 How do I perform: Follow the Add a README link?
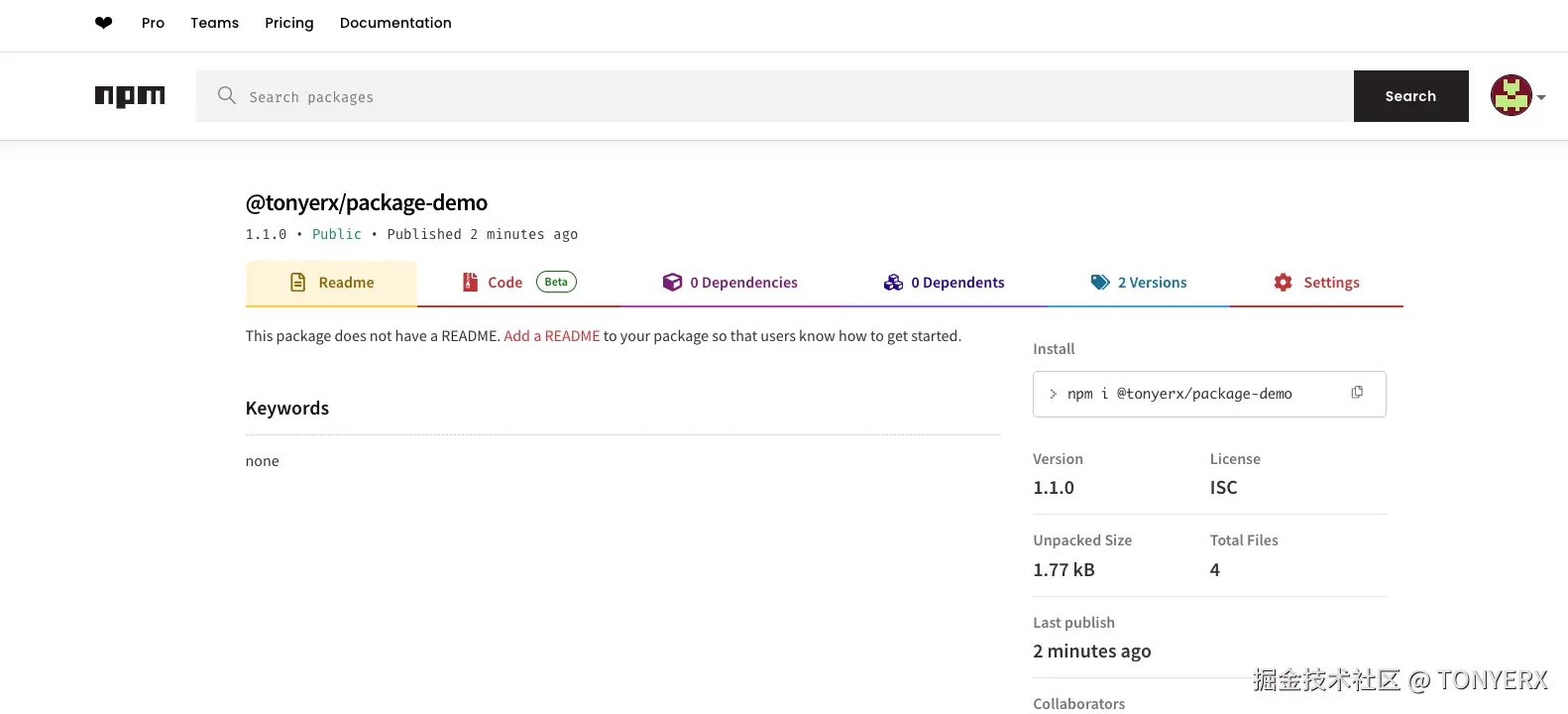(551, 336)
